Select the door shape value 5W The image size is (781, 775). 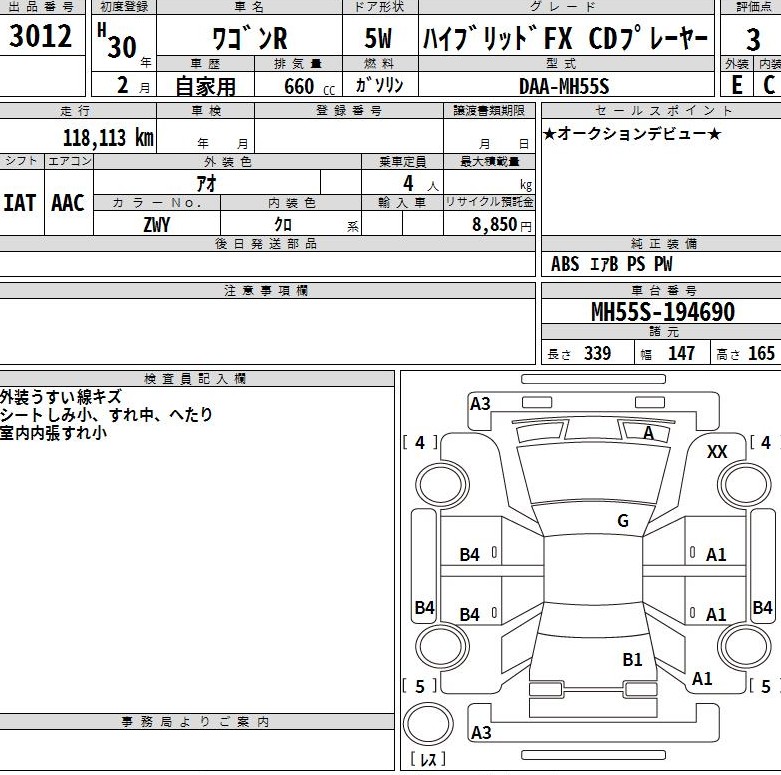(378, 38)
